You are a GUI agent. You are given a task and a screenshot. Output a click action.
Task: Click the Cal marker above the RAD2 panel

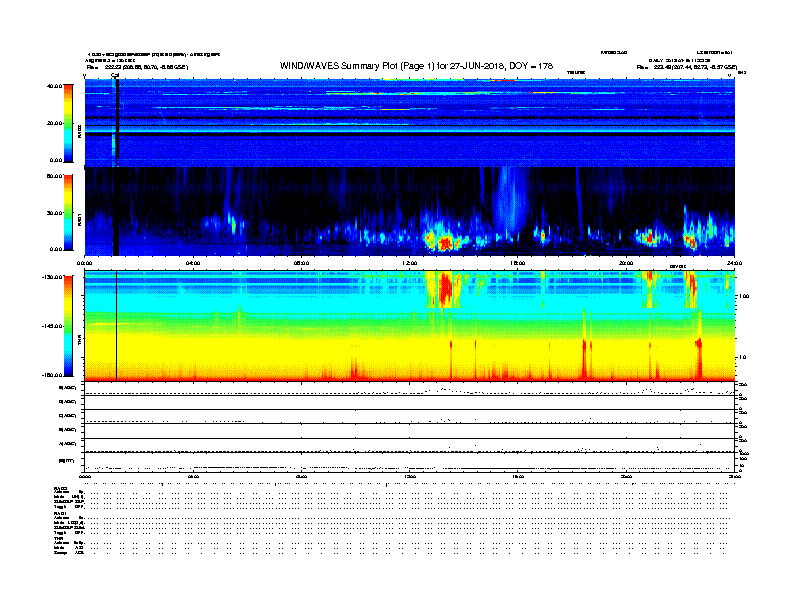[x=115, y=75]
